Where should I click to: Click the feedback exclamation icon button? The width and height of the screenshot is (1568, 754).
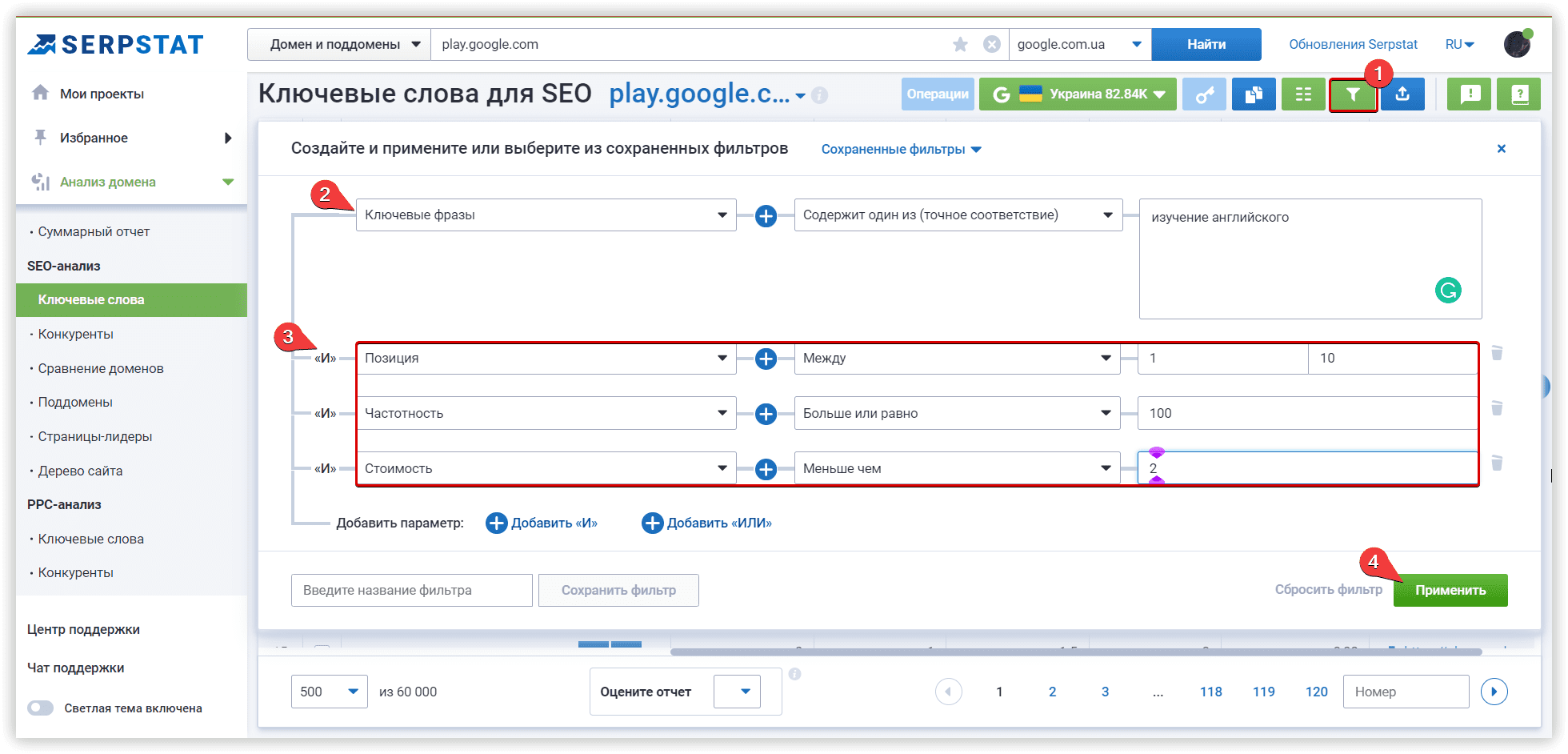[1469, 94]
